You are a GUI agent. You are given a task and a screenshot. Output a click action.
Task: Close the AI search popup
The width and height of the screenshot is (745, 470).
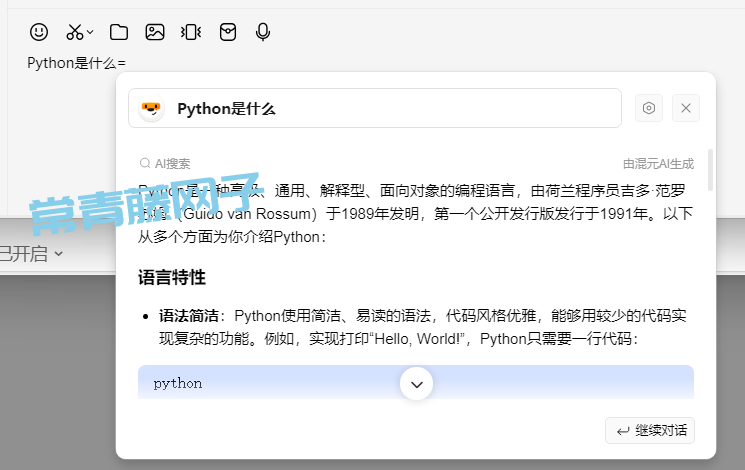[x=686, y=108]
